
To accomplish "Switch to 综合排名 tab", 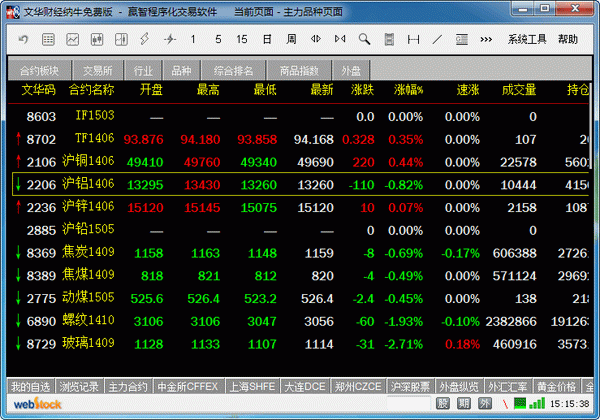I will (233, 70).
